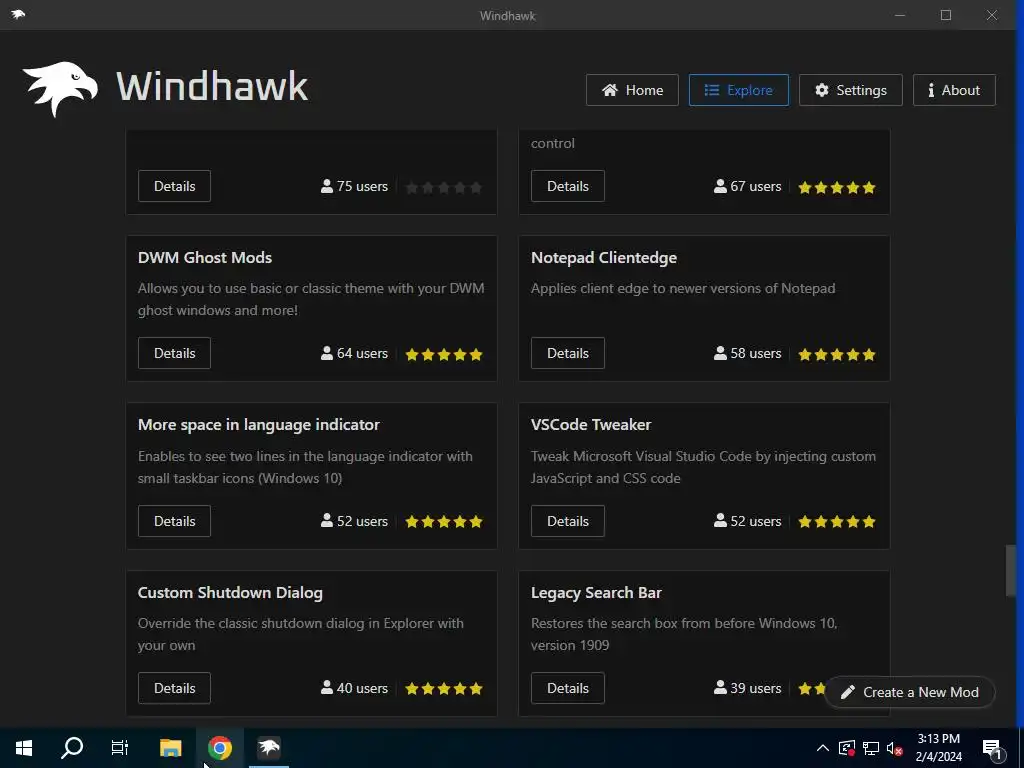
Task: Open Details for Notepad Clientedge
Action: [x=568, y=353]
